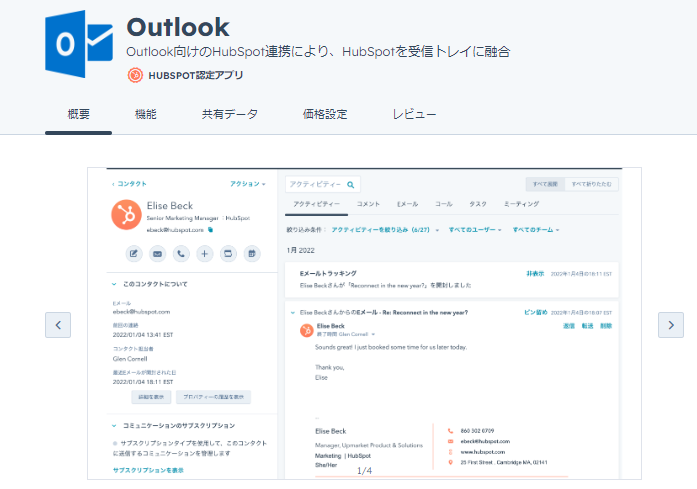Select the 価格設定 tab

point(325,114)
